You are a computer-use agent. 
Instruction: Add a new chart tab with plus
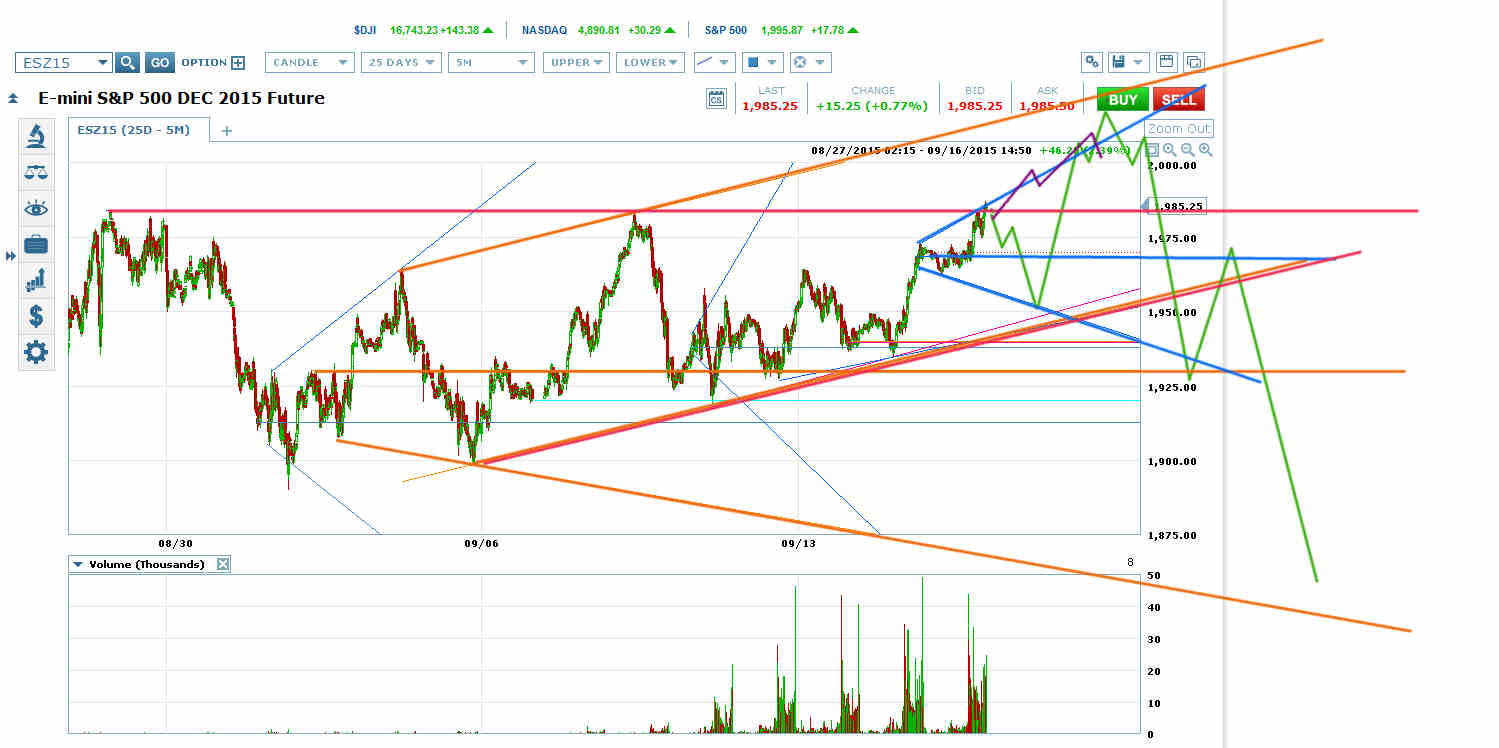point(227,130)
